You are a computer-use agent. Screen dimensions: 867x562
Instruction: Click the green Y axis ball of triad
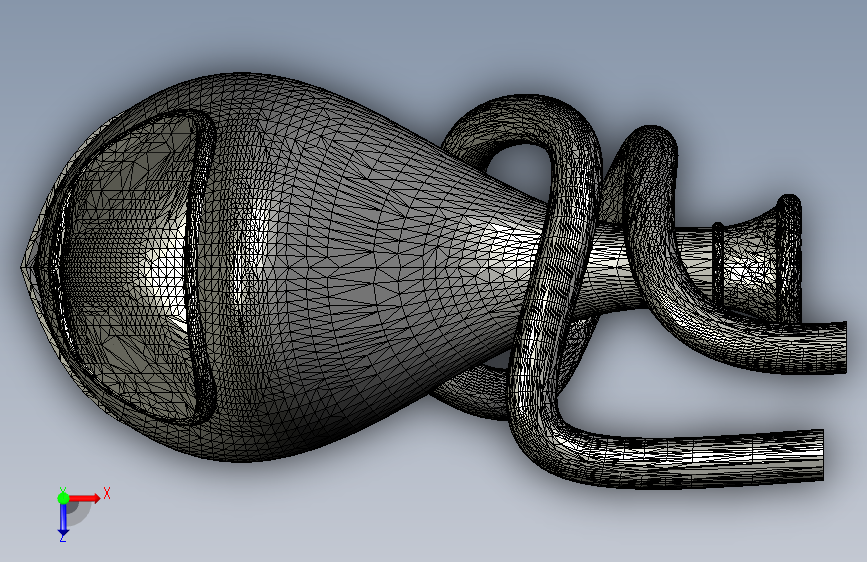tap(63, 498)
